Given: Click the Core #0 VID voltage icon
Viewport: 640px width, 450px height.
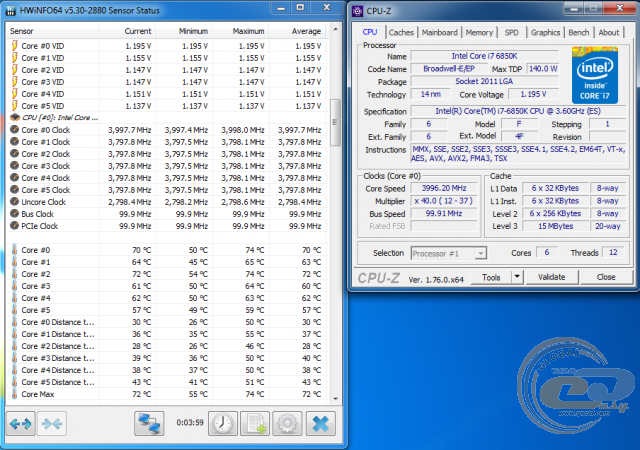Looking at the screenshot, I should 15,46.
